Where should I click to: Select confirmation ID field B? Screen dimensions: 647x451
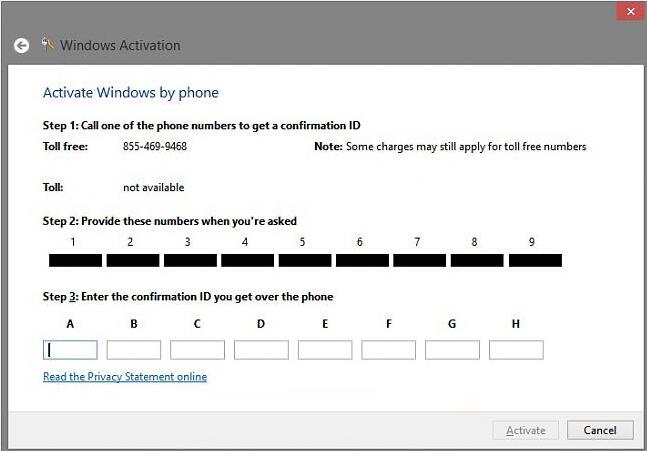tap(133, 350)
